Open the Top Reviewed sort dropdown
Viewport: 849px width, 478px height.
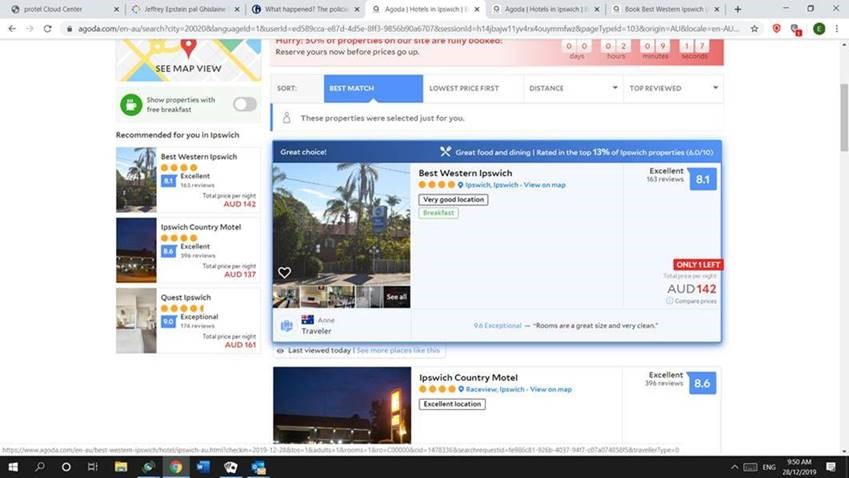click(673, 88)
